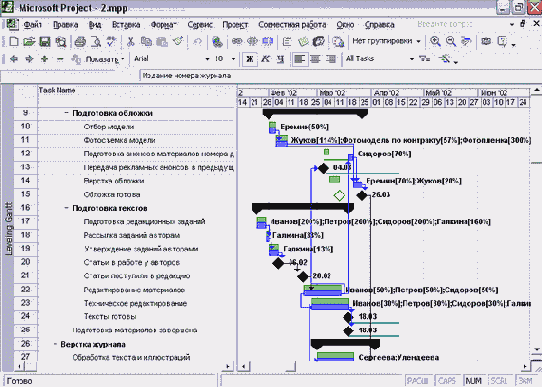Click the Open folder icon
542x387 pixels.
click(x=29, y=42)
